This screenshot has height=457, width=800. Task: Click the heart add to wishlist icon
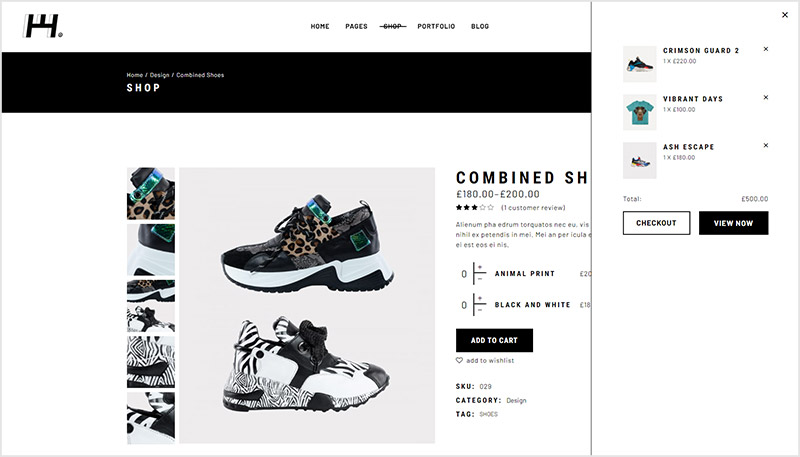(459, 360)
